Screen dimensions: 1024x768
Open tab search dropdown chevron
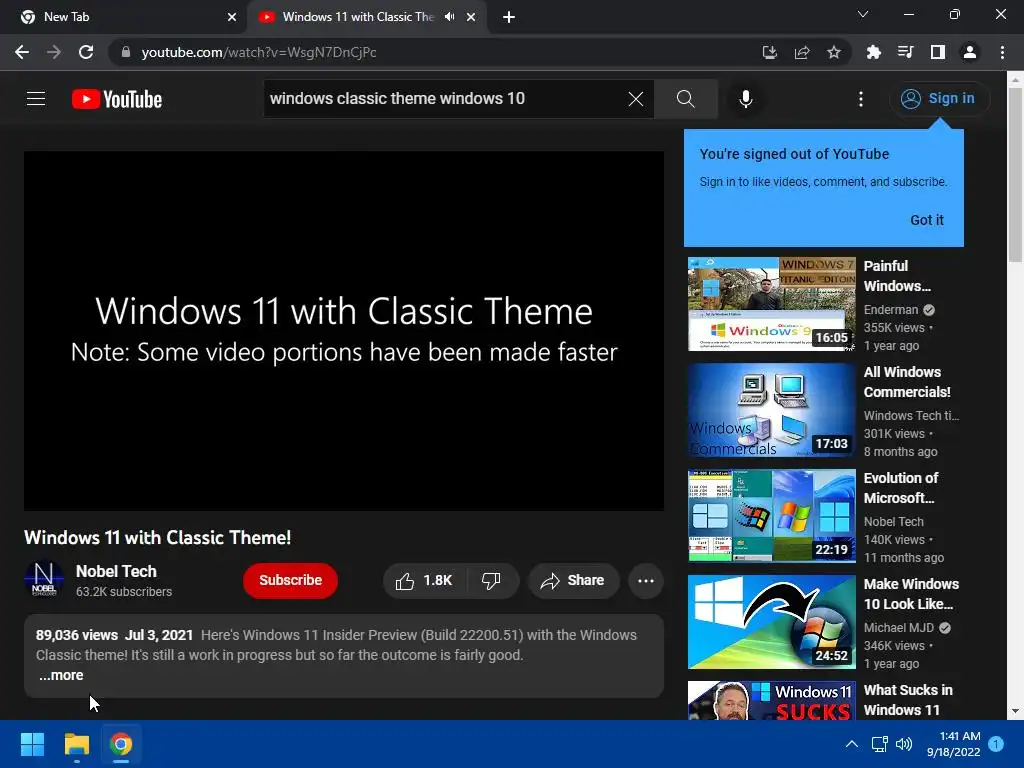863,14
